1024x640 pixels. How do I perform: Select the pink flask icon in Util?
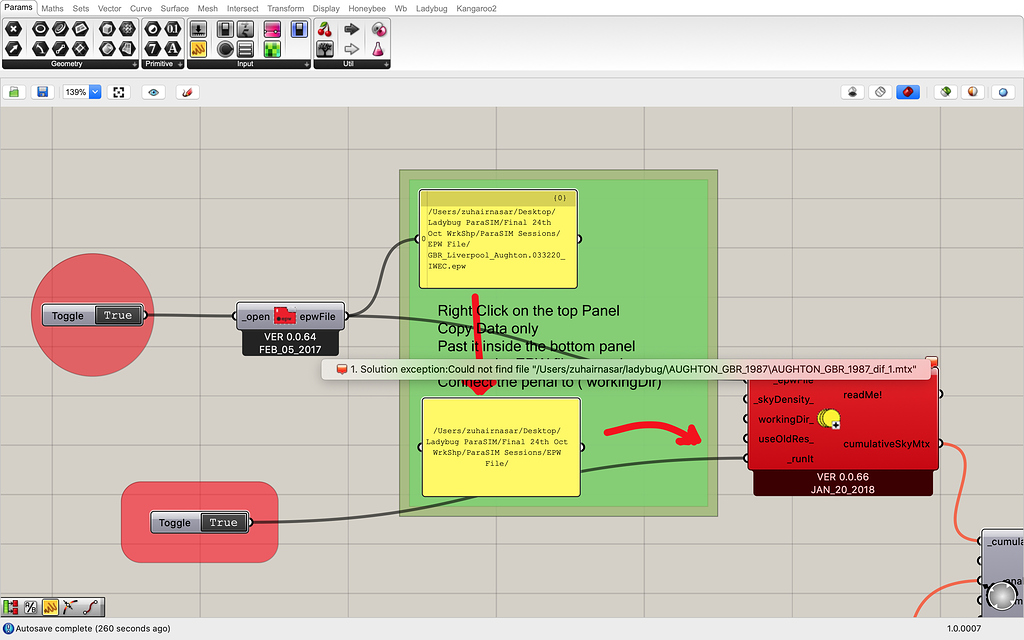click(378, 48)
